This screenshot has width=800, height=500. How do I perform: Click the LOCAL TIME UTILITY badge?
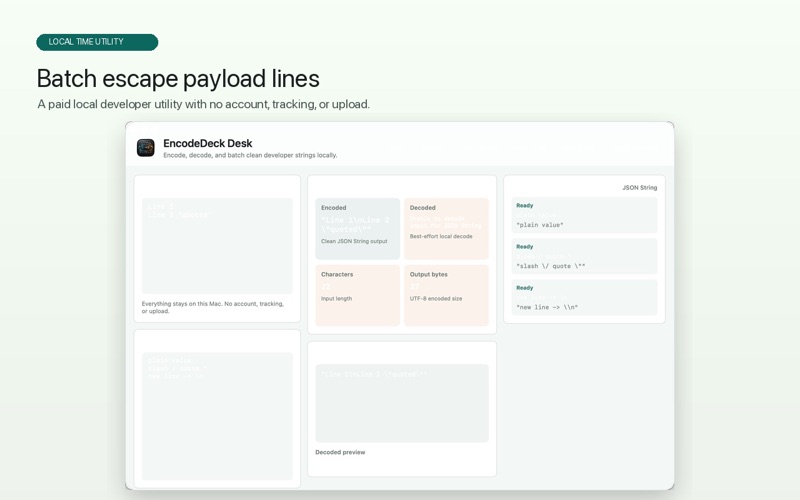point(97,42)
